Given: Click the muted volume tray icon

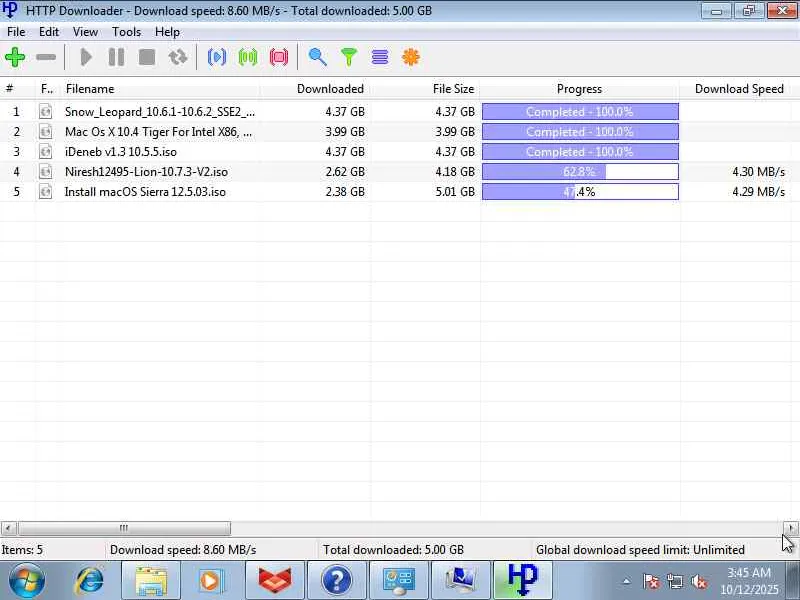Looking at the screenshot, I should click(699, 581).
